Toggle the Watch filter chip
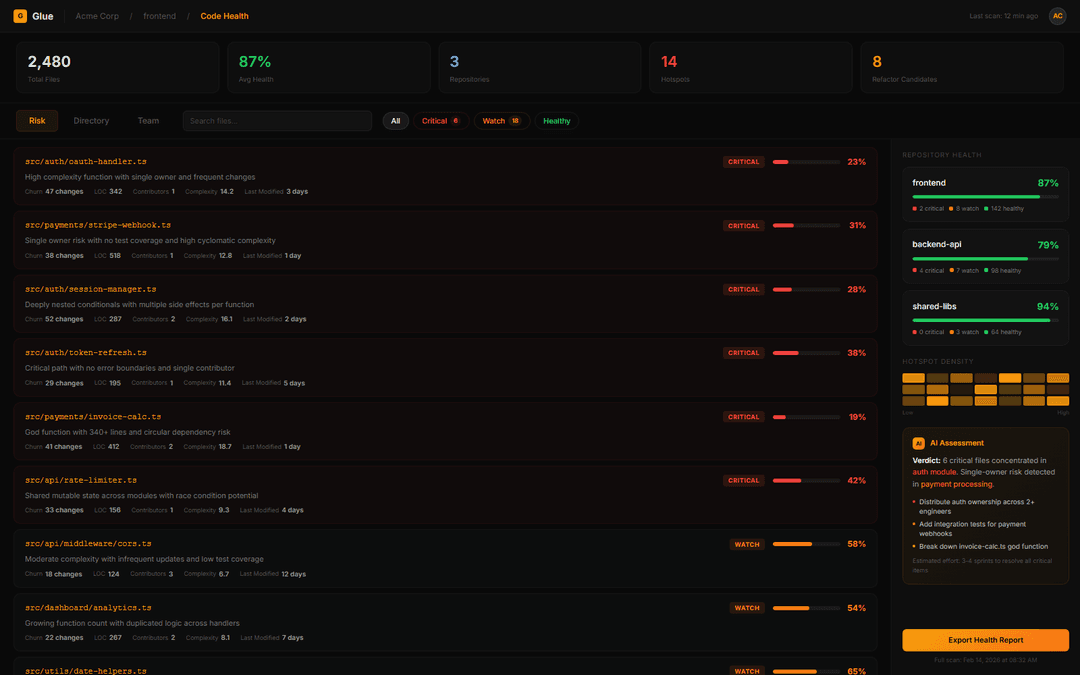This screenshot has width=1080, height=675. pos(500,121)
